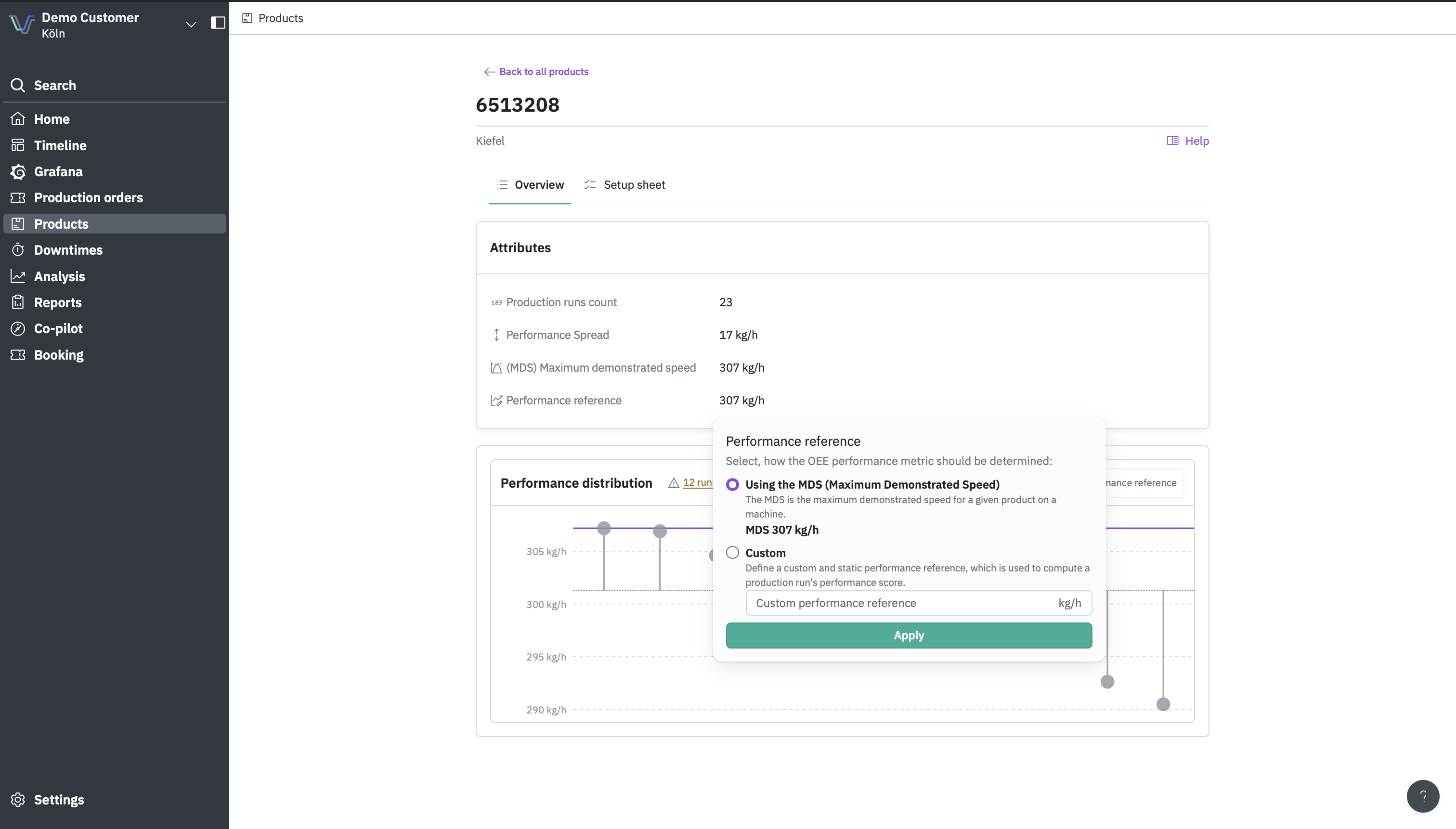The image size is (1456, 829).
Task: Switch to the Overview tab
Action: pyautogui.click(x=530, y=184)
